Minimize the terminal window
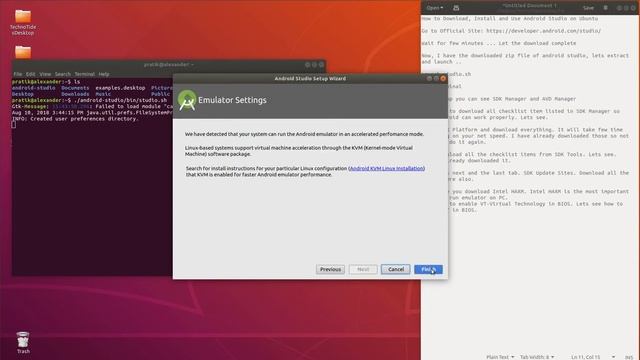This screenshot has width=640, height=360. tap(307, 64)
